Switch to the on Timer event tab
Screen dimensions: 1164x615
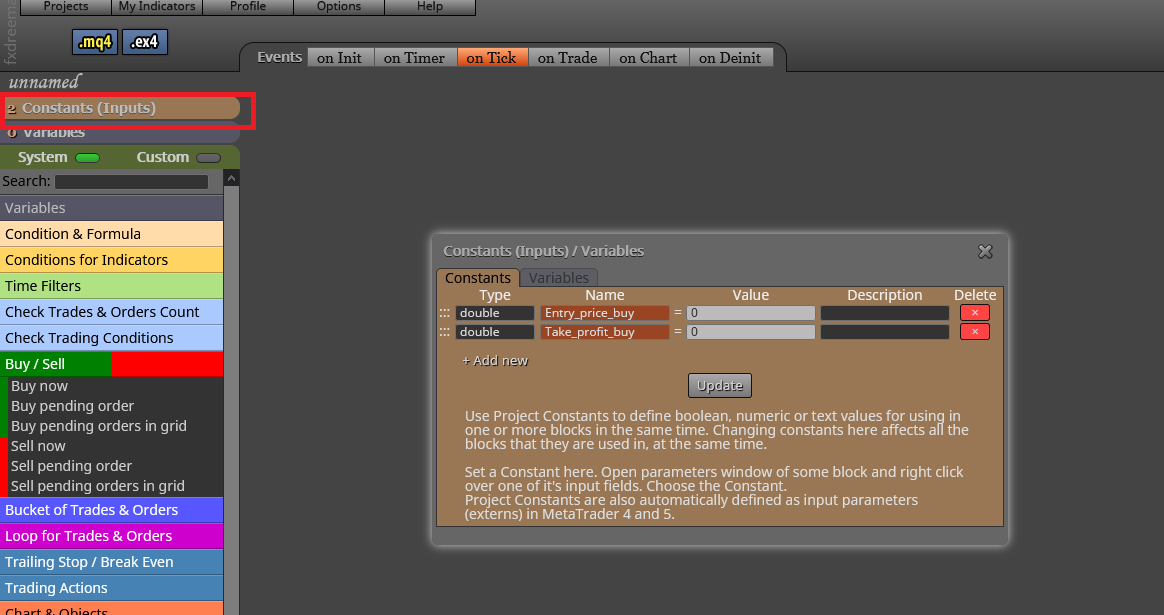pos(414,57)
